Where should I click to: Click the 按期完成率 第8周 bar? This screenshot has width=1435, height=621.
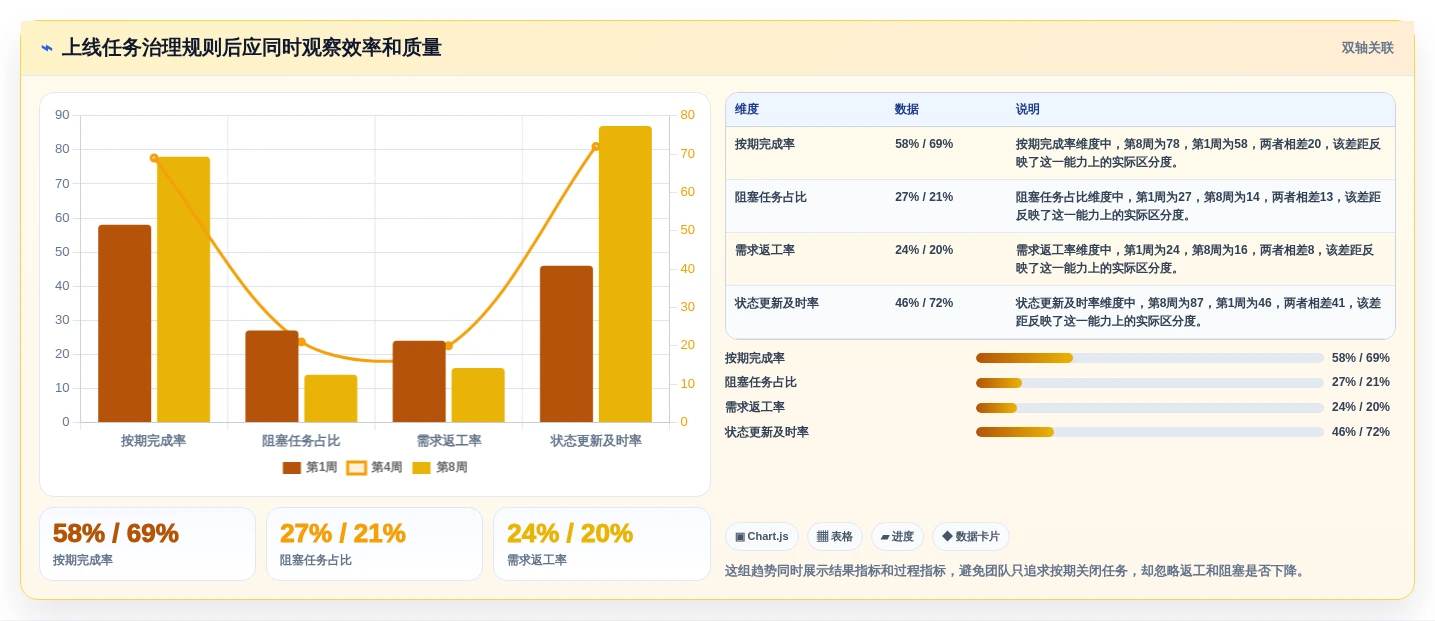click(184, 289)
